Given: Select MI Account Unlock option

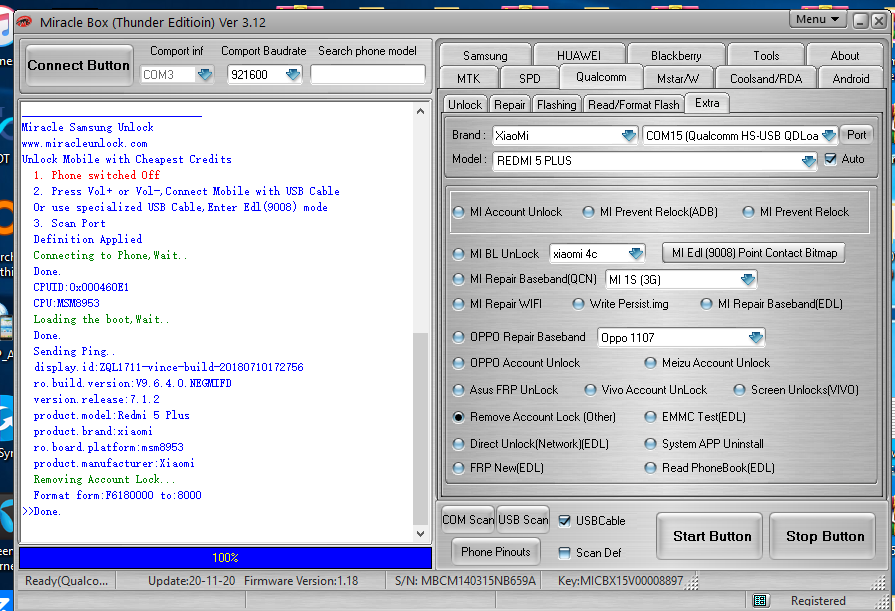Looking at the screenshot, I should (507, 212).
